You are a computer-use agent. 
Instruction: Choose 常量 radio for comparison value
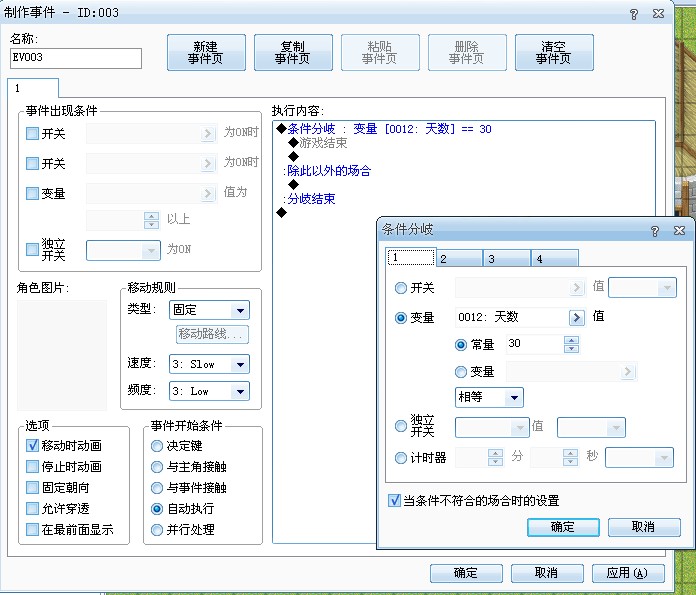point(461,345)
